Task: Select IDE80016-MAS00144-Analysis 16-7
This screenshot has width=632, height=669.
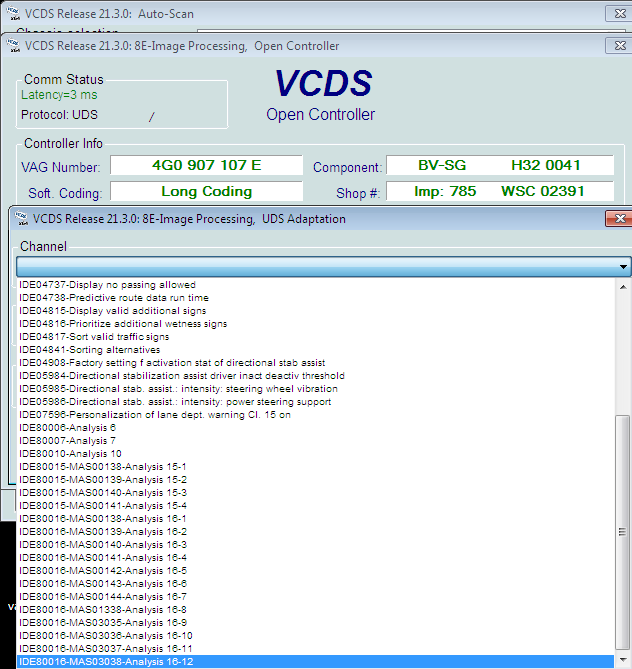Action: click(x=315, y=597)
